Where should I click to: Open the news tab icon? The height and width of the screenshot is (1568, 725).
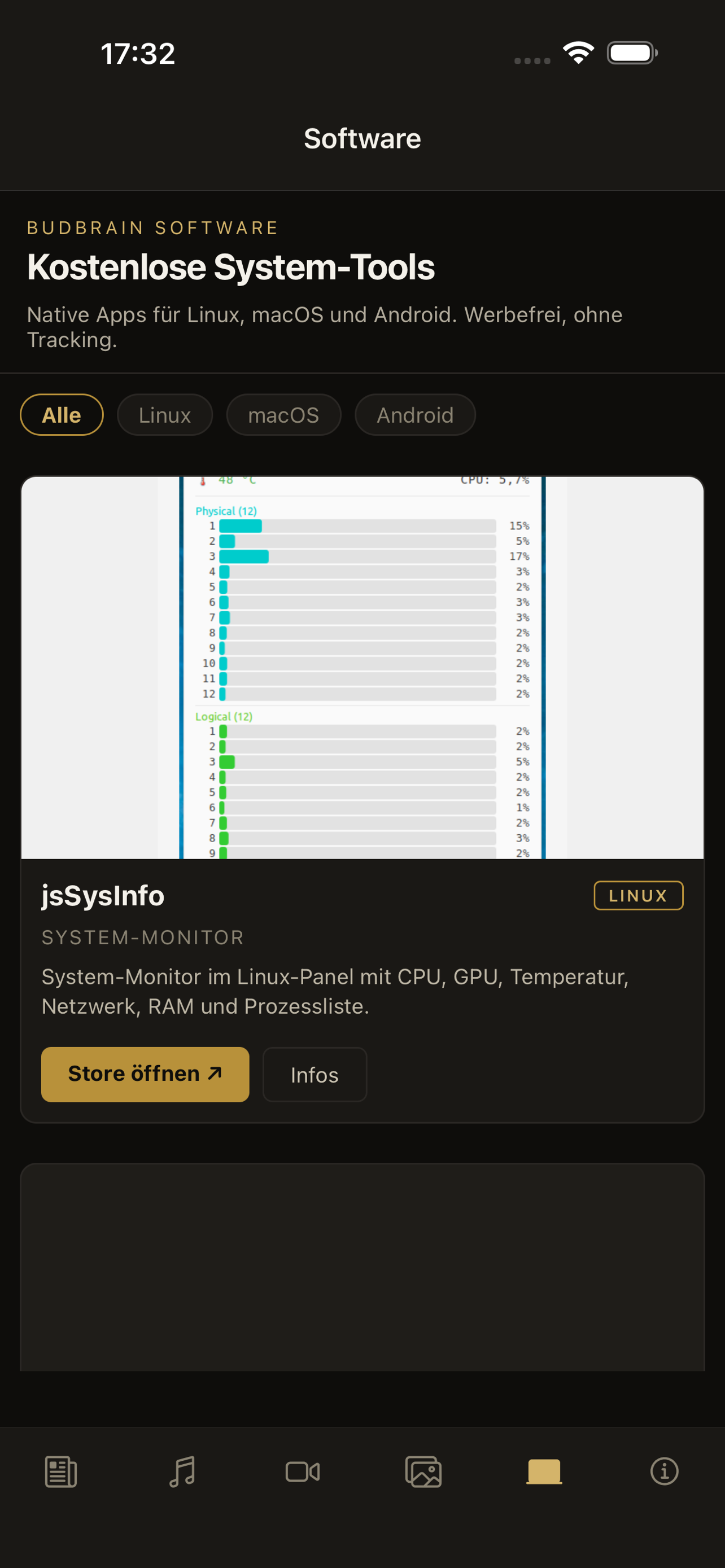coord(61,1472)
